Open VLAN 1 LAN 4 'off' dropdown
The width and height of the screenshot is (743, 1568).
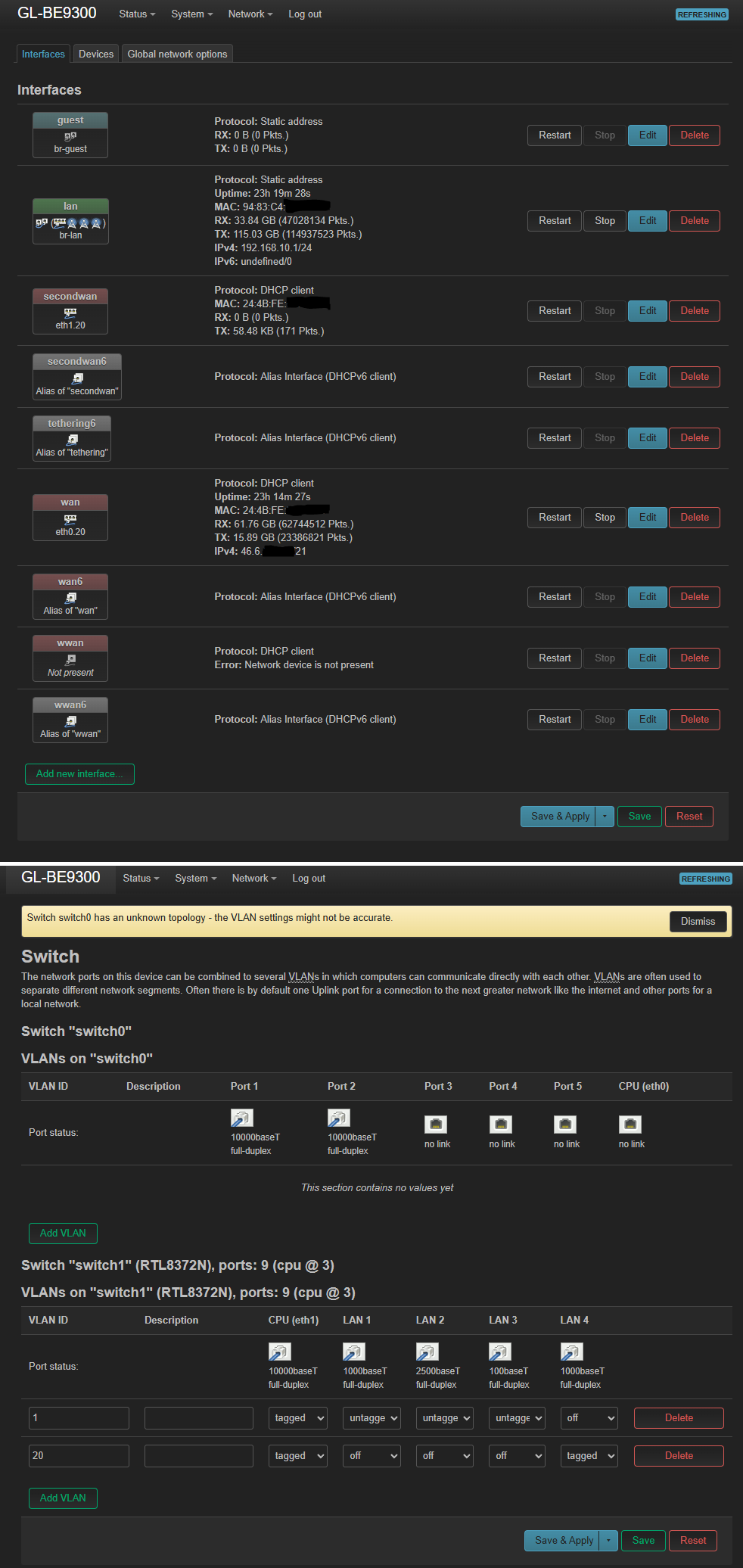click(589, 1418)
